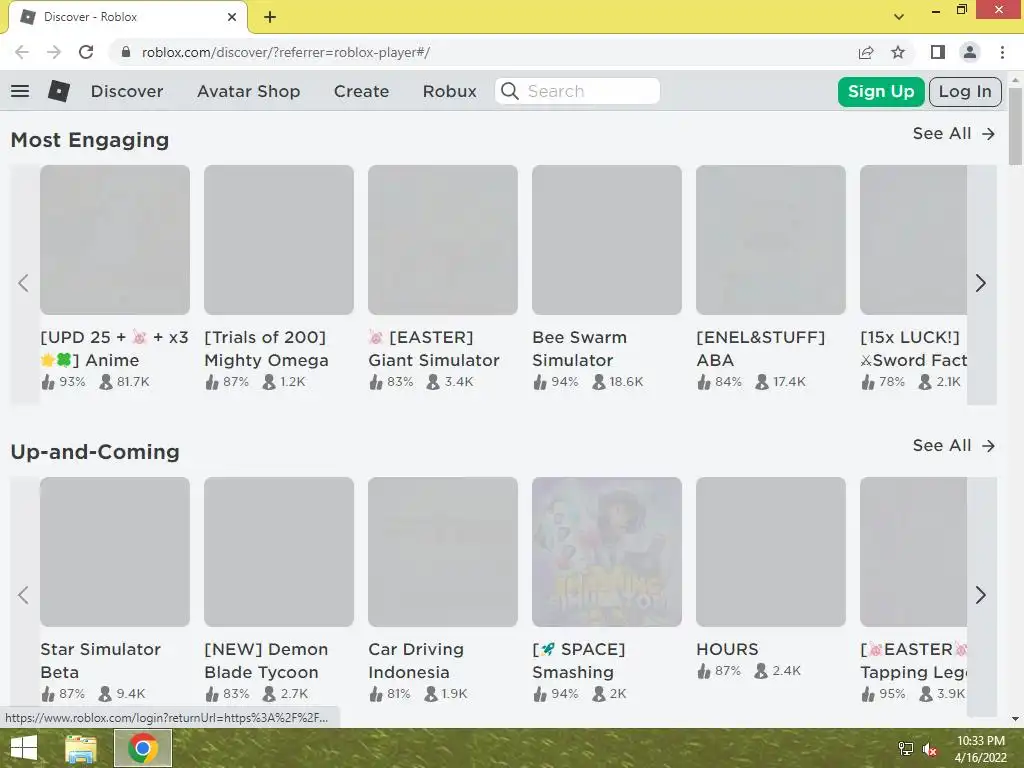Open Mighty Omega game thumbnail

279,240
